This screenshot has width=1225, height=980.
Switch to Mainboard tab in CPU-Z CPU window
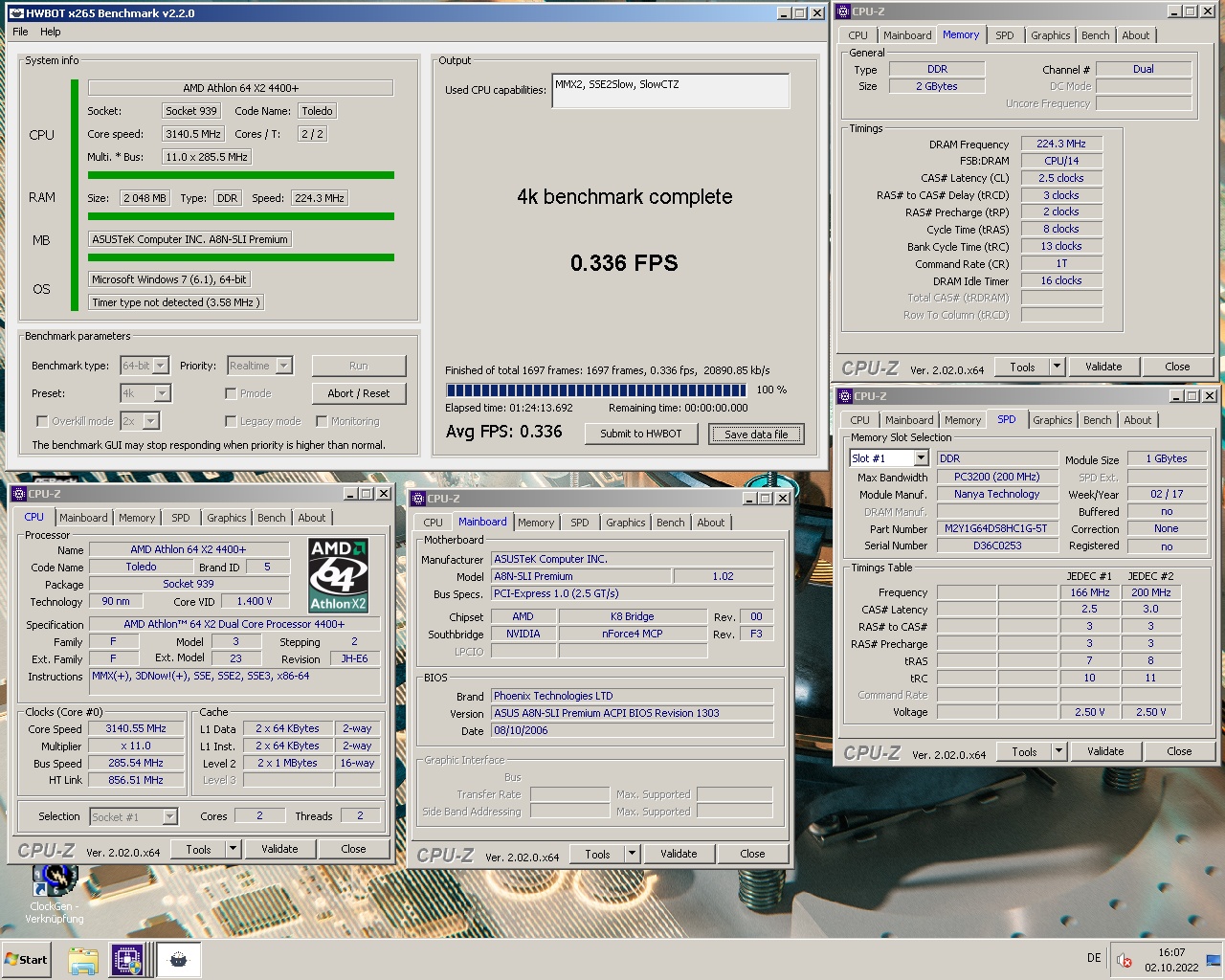[83, 518]
